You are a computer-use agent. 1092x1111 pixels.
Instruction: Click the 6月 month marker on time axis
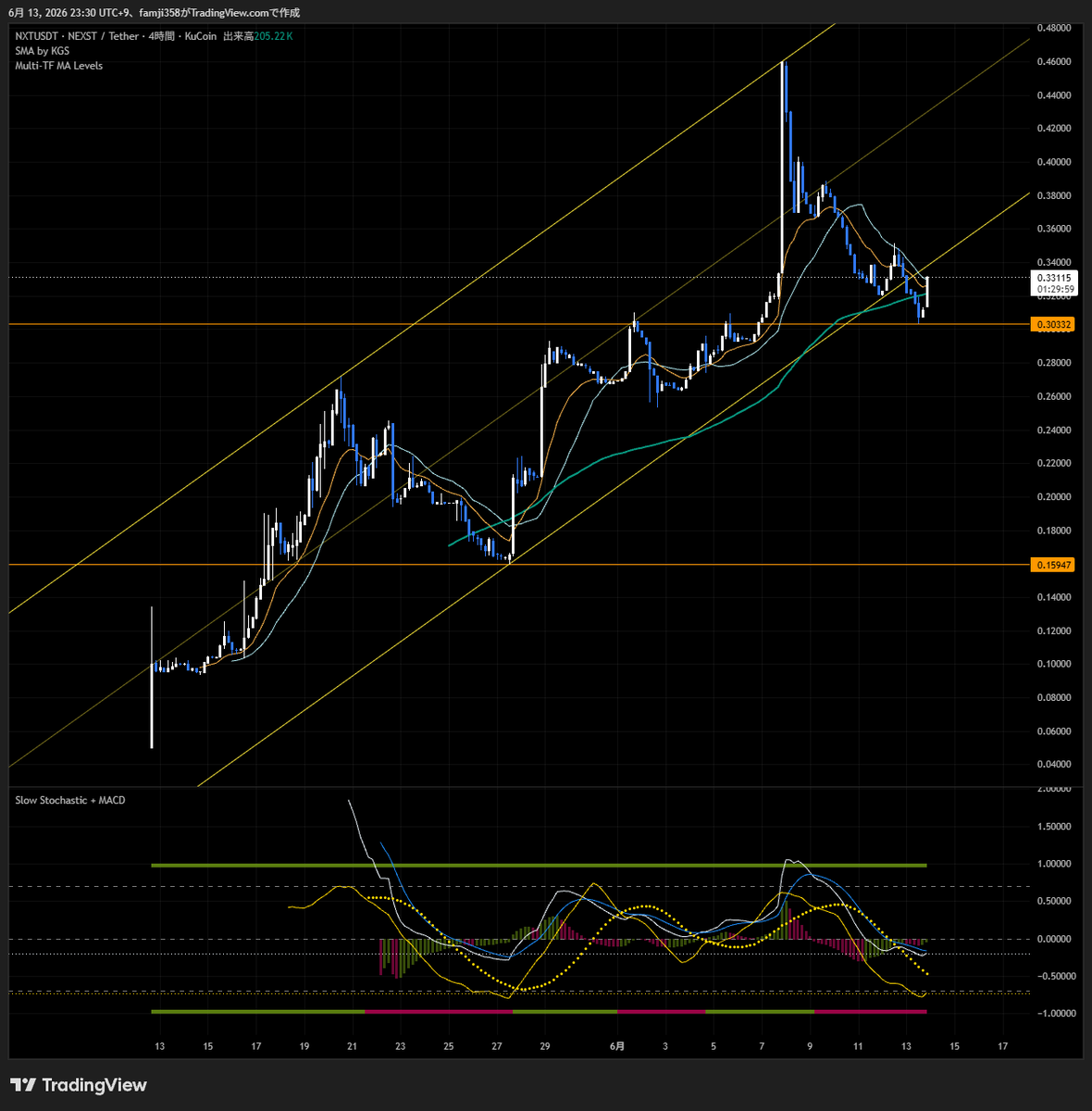[617, 1046]
